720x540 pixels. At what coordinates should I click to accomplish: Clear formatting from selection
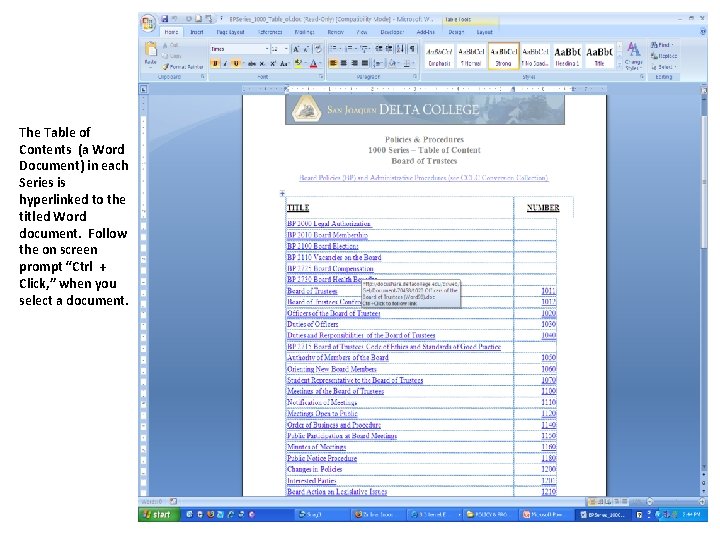click(x=318, y=49)
